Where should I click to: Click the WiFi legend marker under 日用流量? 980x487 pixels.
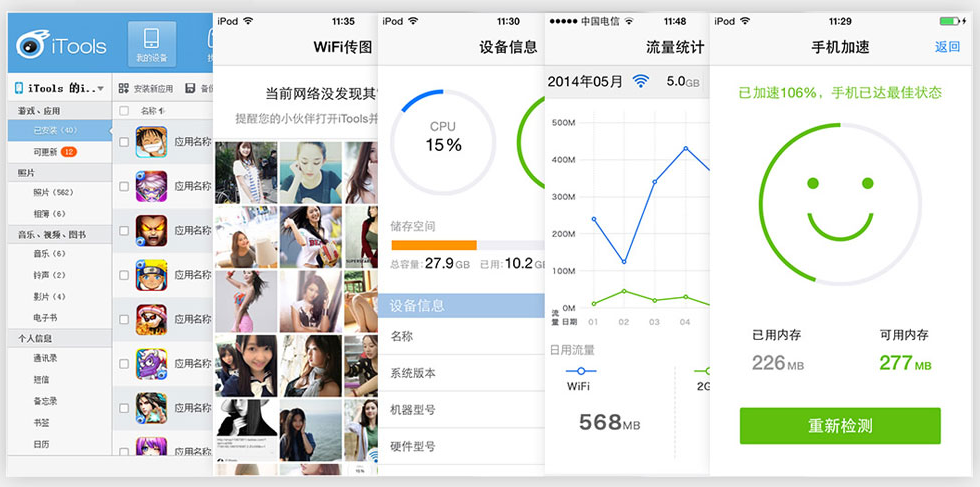pos(581,371)
